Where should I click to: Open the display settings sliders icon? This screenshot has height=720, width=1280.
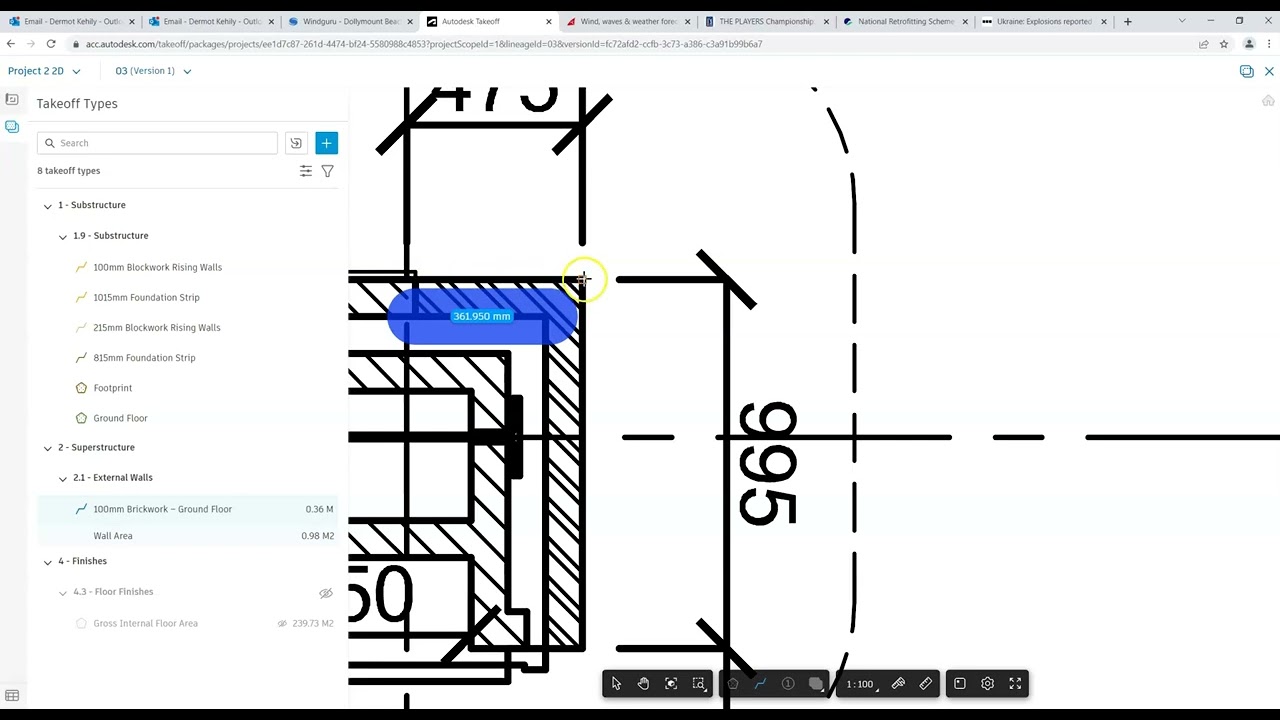click(306, 171)
